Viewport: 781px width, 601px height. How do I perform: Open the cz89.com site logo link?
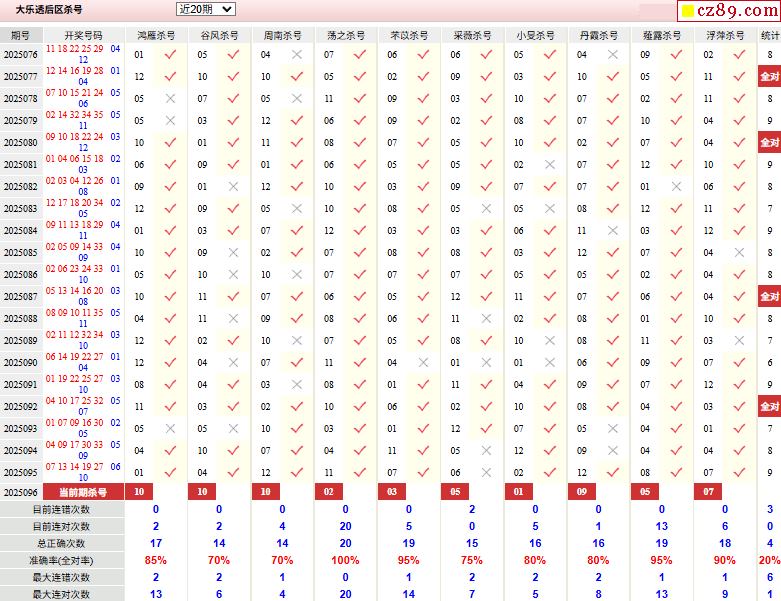pyautogui.click(x=729, y=10)
